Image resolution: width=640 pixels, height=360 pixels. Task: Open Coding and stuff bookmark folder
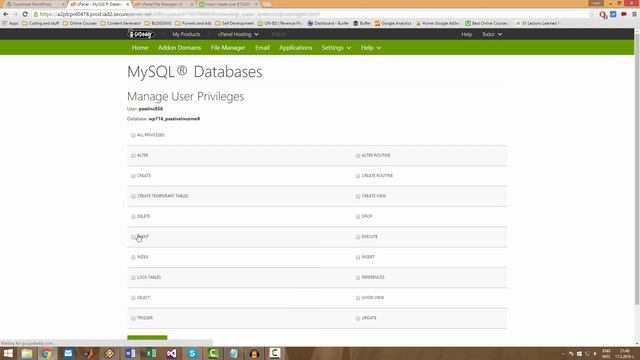(41, 23)
